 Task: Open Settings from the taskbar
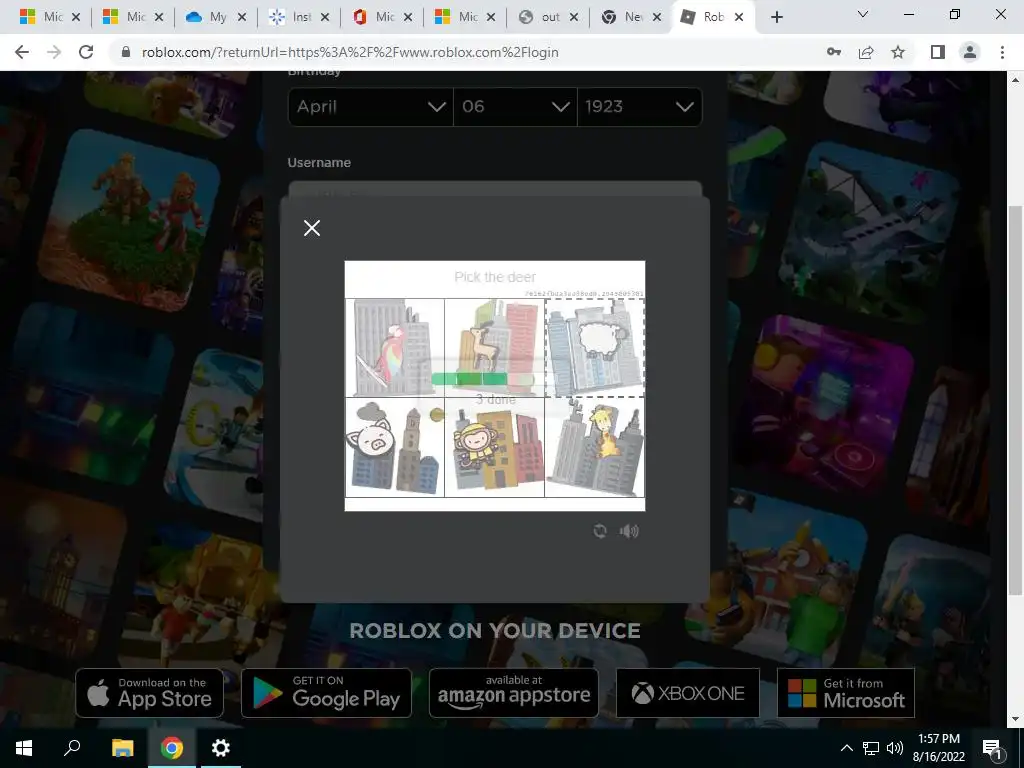[x=221, y=748]
